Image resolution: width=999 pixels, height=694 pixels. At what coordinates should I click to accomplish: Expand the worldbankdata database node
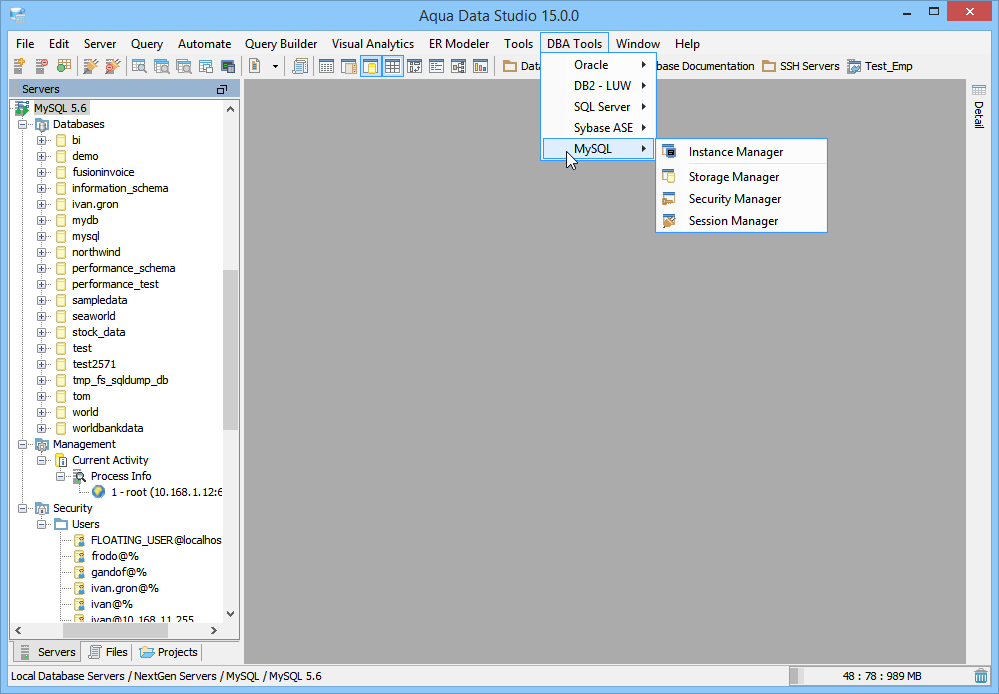click(41, 428)
